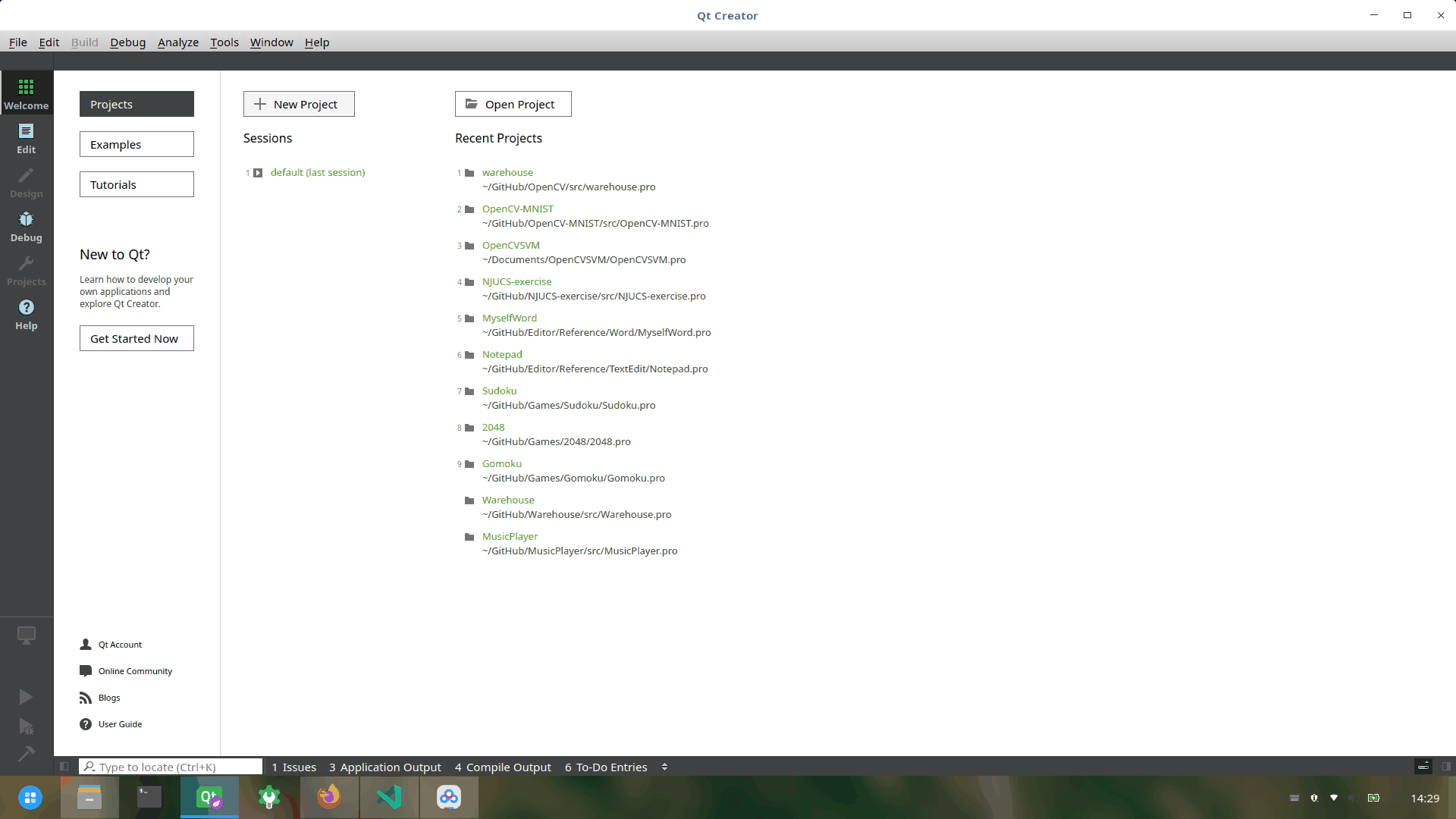The height and width of the screenshot is (819, 1456).
Task: Select the default last session
Action: (317, 172)
